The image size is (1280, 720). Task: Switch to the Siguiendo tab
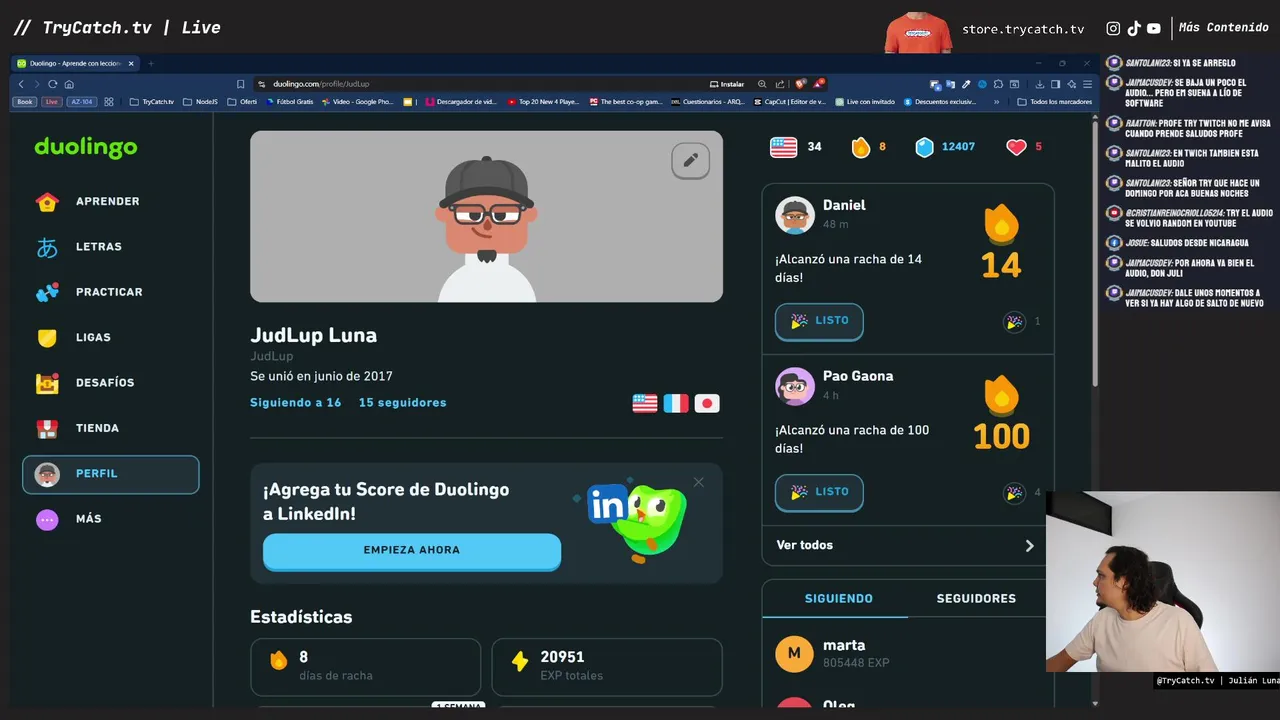(838, 598)
